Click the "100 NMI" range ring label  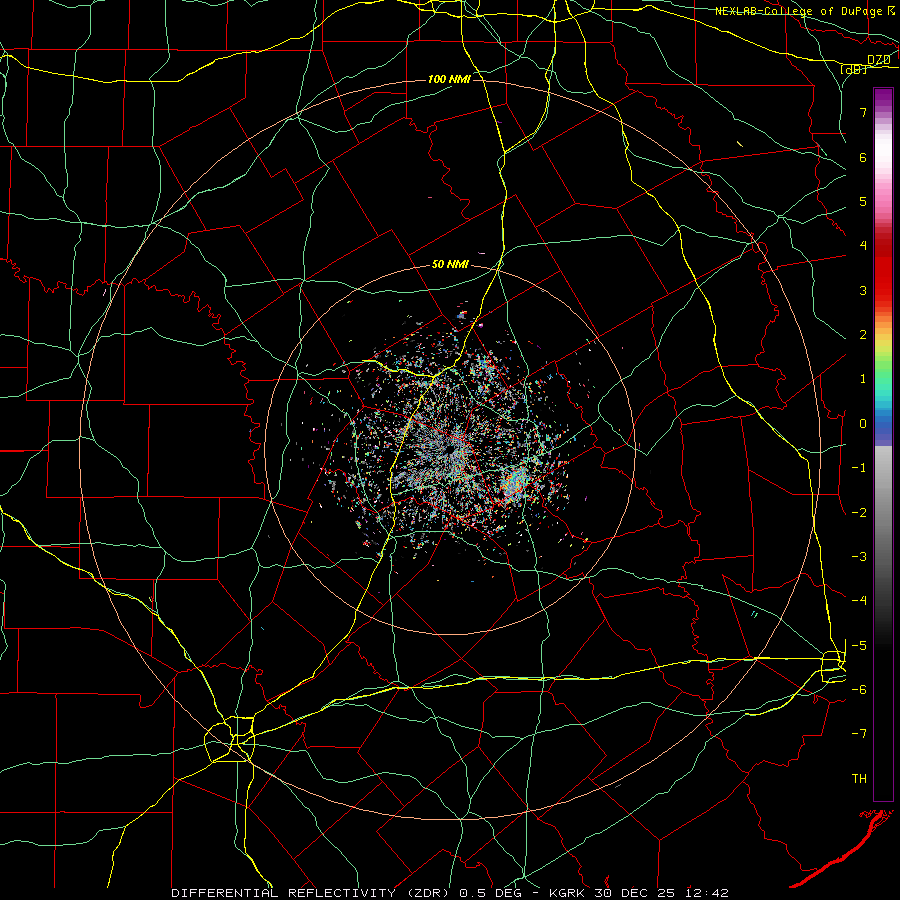[449, 79]
